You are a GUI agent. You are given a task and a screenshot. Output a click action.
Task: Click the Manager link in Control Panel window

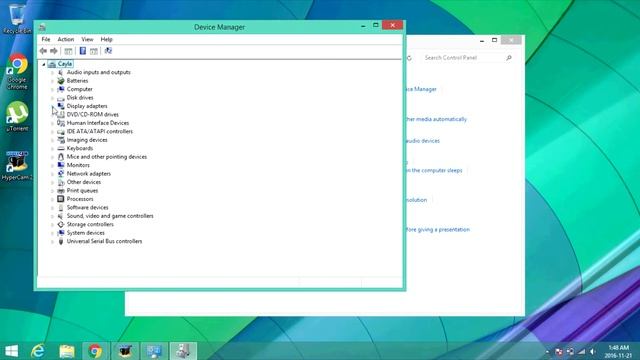pos(421,89)
